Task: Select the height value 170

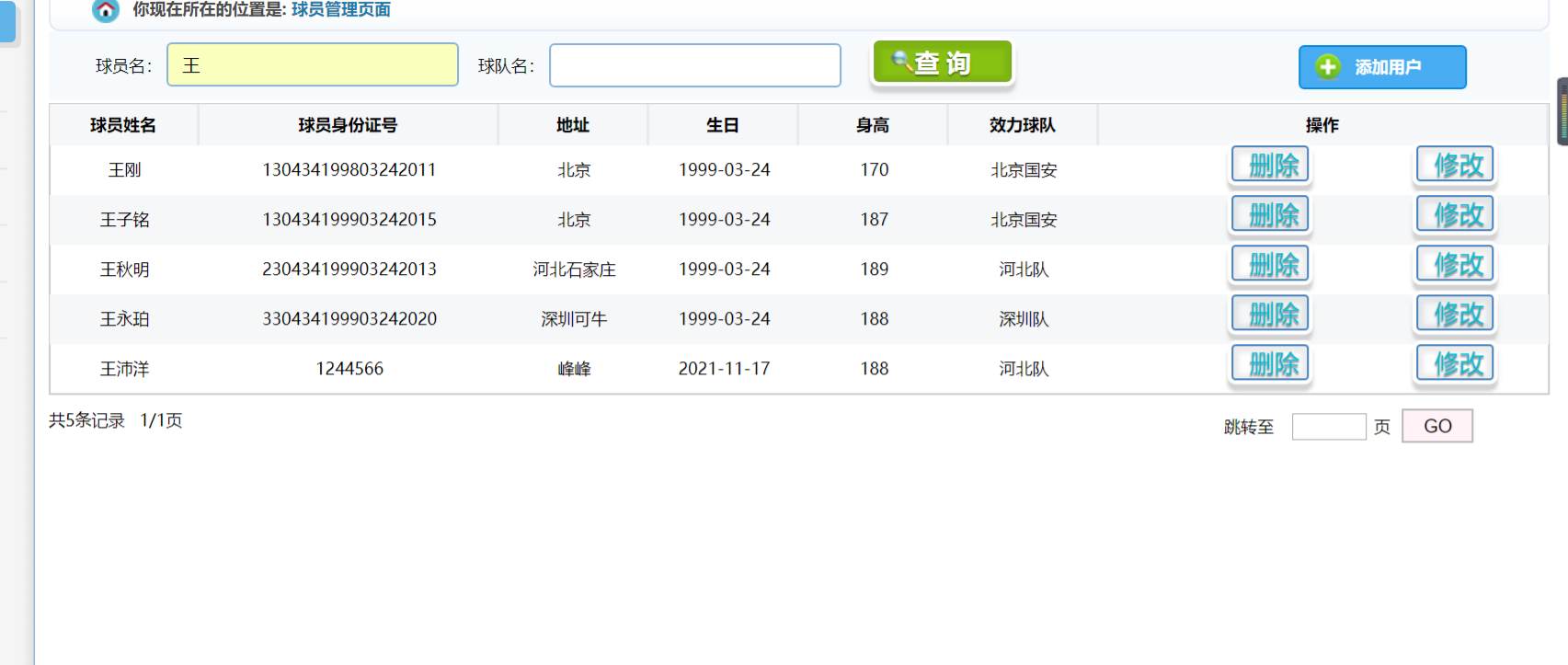Action: coord(875,170)
